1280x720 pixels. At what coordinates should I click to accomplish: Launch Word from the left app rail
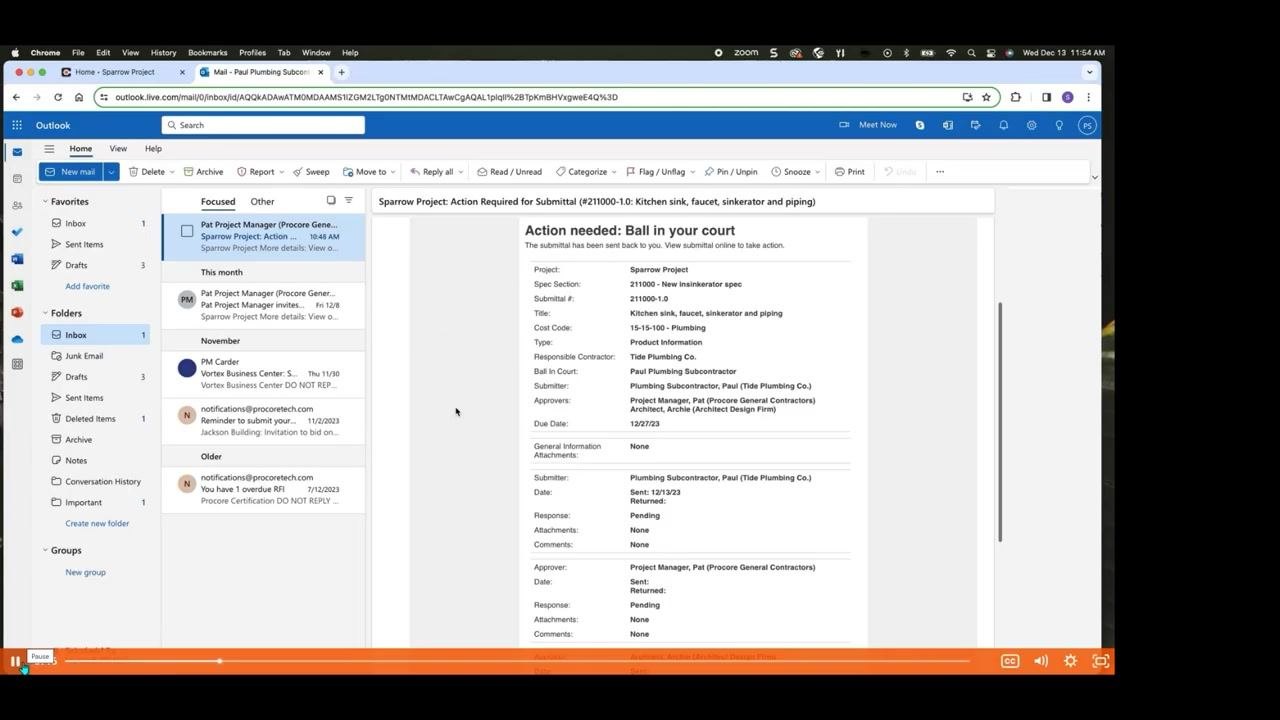coord(17,259)
